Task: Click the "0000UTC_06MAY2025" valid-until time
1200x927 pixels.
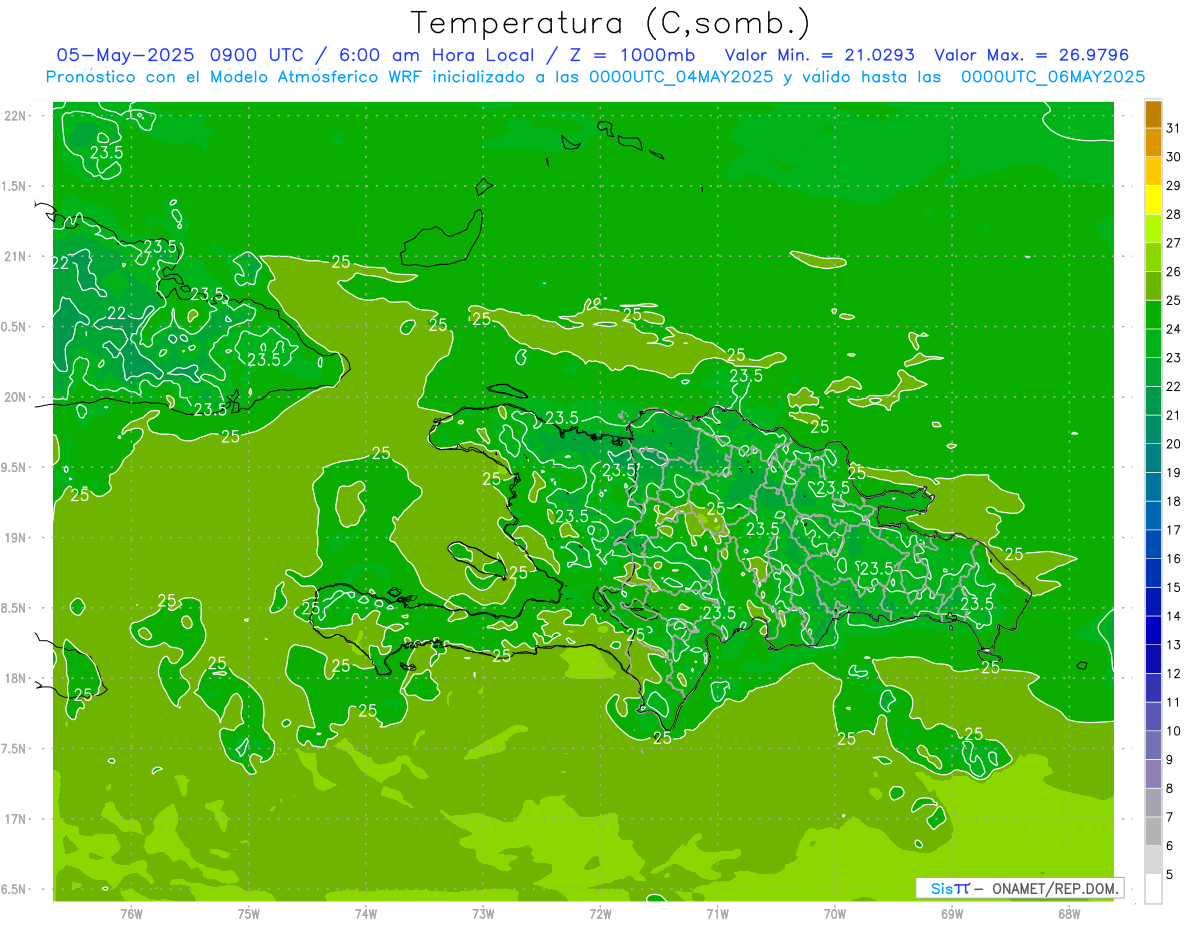Action: [x=1053, y=76]
